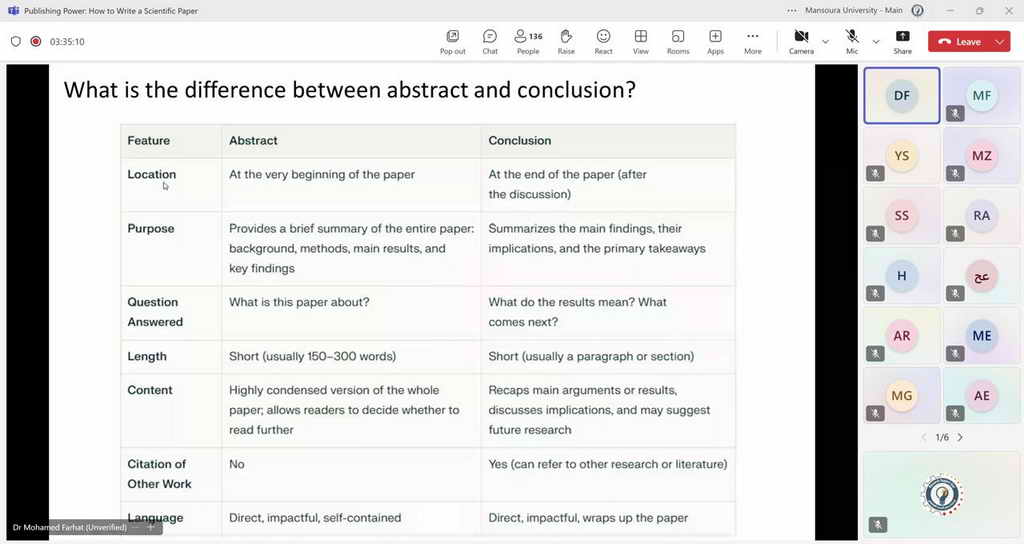The height and width of the screenshot is (544, 1024).
Task: Toggle the Camera on
Action: (801, 42)
